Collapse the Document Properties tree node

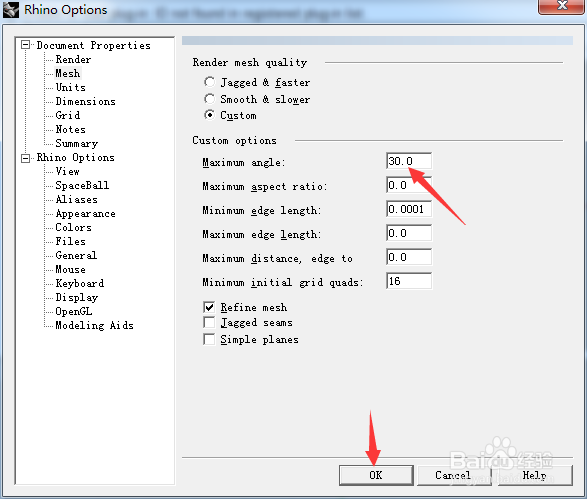[25, 45]
